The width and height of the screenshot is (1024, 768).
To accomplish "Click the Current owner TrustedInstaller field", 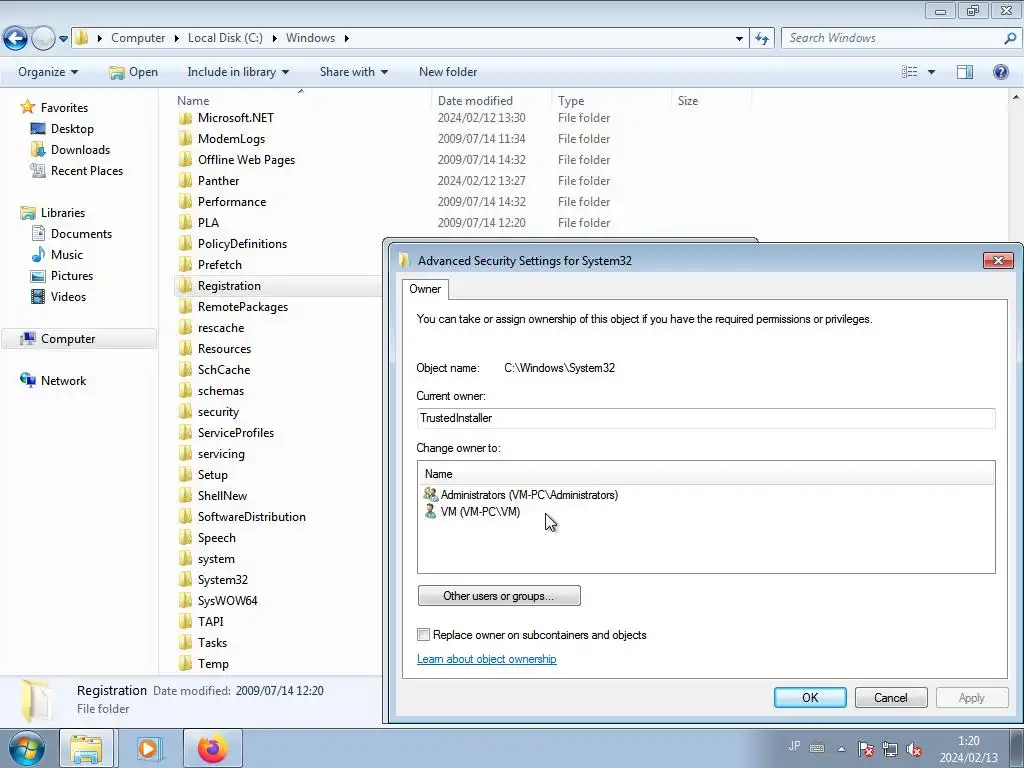I will 706,418.
